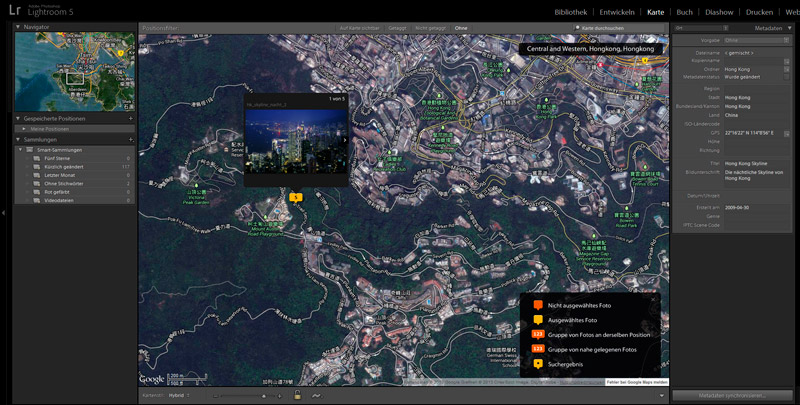Click the arrow icon next to Ordner
This screenshot has width=800, height=405.
click(787, 68)
